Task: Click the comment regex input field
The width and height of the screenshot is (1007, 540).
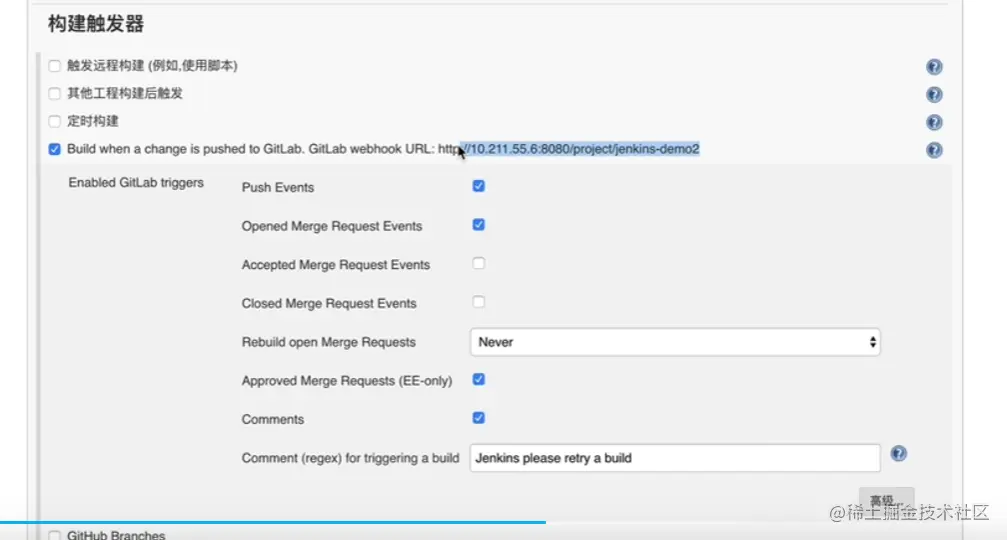Action: click(x=675, y=458)
